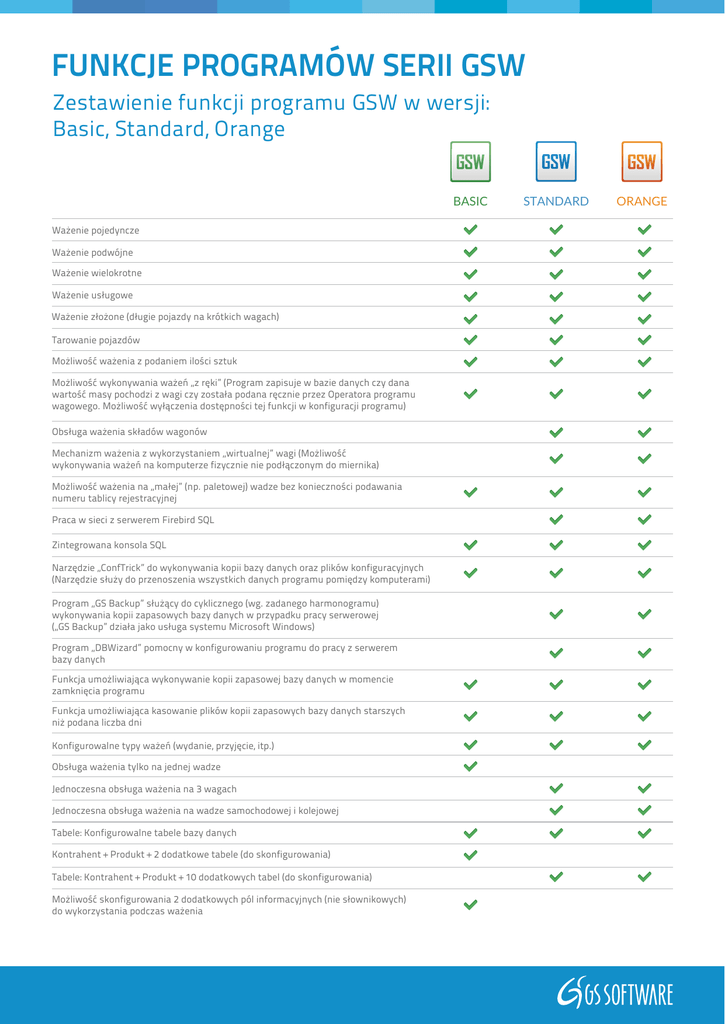This screenshot has width=725, height=1024.
Task: Click Standard checkmark for Praca w sieci z serwerem Firebird SQL
Action: point(557,519)
